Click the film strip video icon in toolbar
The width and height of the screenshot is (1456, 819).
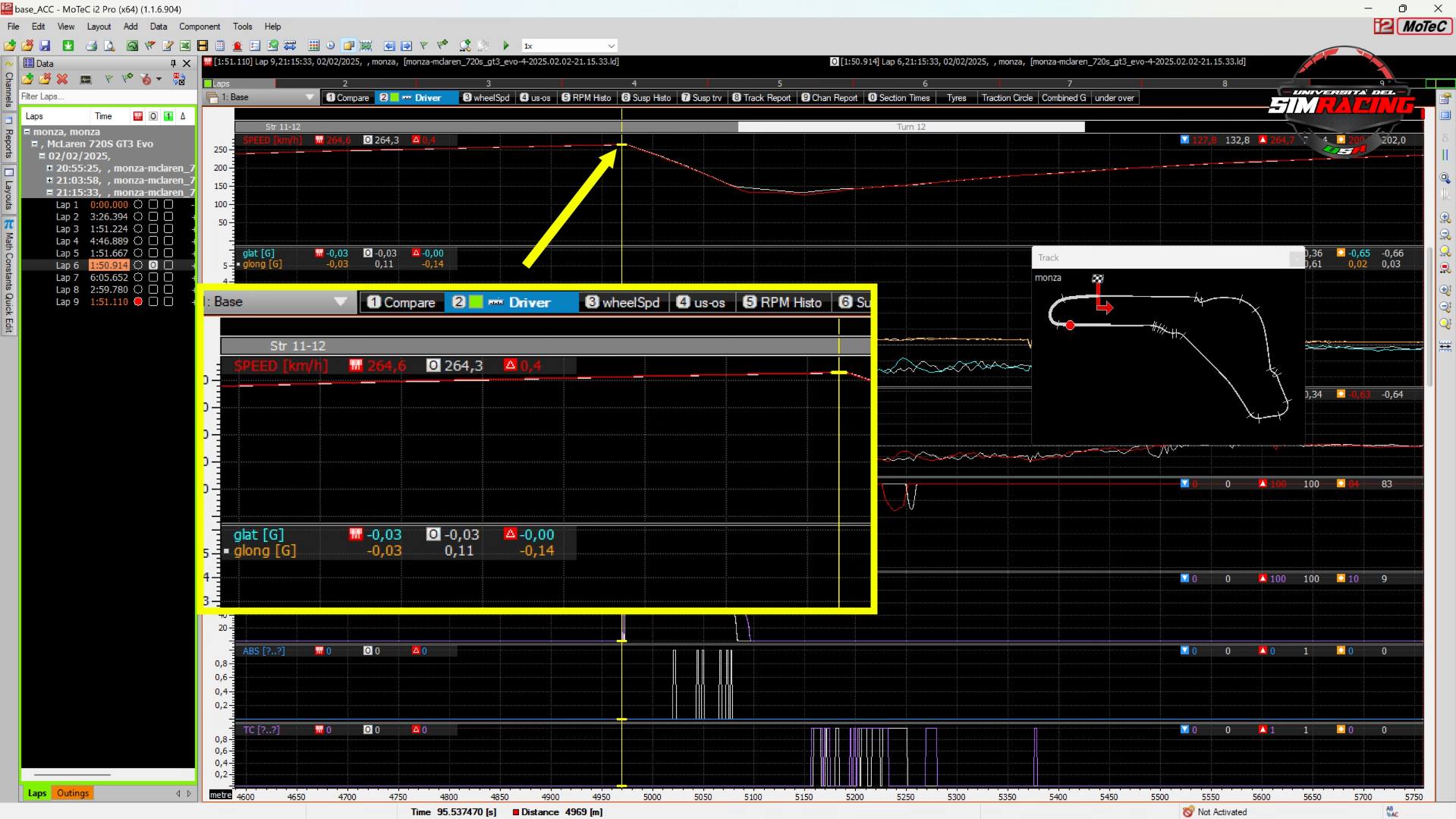203,46
